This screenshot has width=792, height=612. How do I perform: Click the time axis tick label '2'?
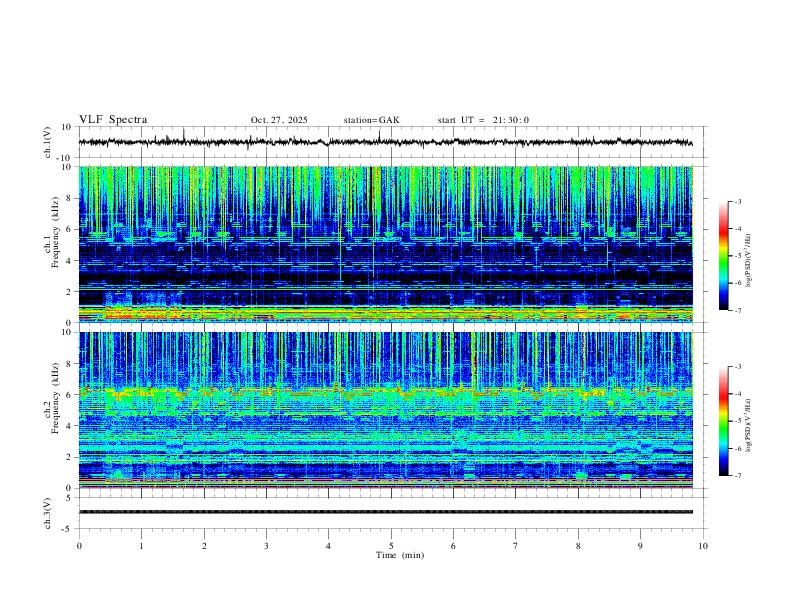pyautogui.click(x=204, y=546)
